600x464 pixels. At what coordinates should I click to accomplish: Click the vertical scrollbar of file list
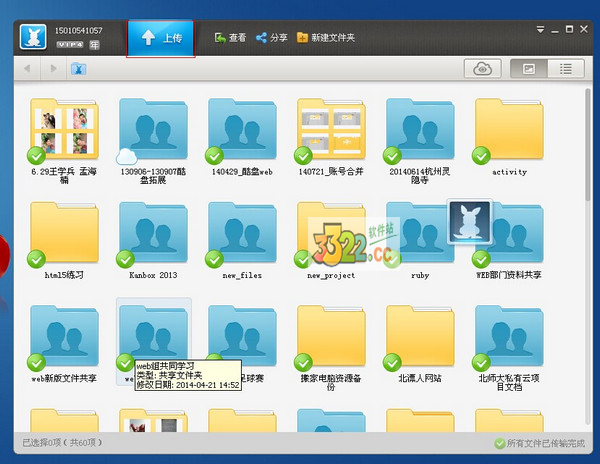click(588, 145)
